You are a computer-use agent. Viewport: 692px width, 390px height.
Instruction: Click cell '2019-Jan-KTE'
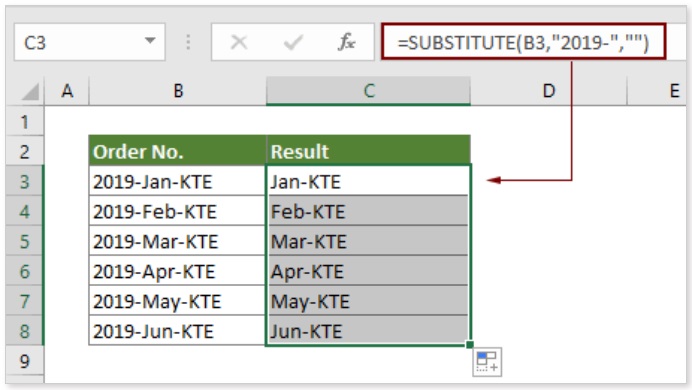(177, 181)
